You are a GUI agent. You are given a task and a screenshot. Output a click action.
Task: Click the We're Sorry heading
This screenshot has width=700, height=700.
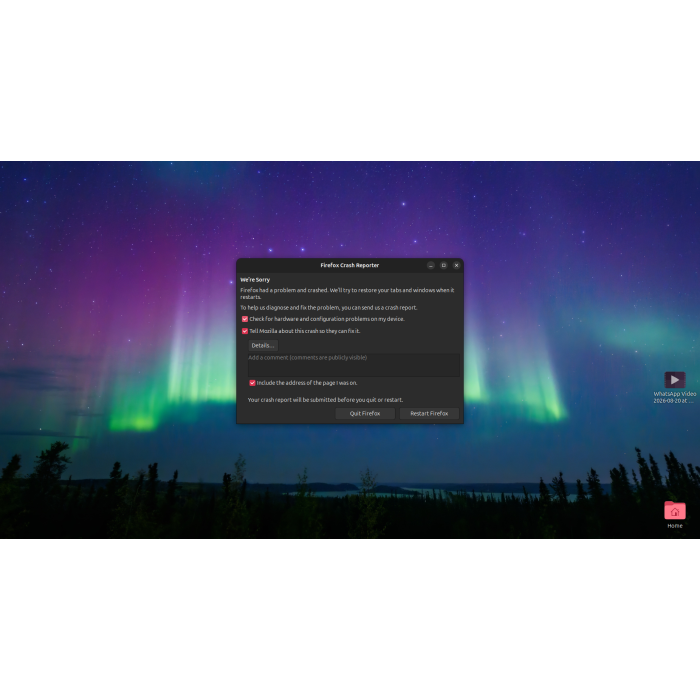click(x=255, y=279)
